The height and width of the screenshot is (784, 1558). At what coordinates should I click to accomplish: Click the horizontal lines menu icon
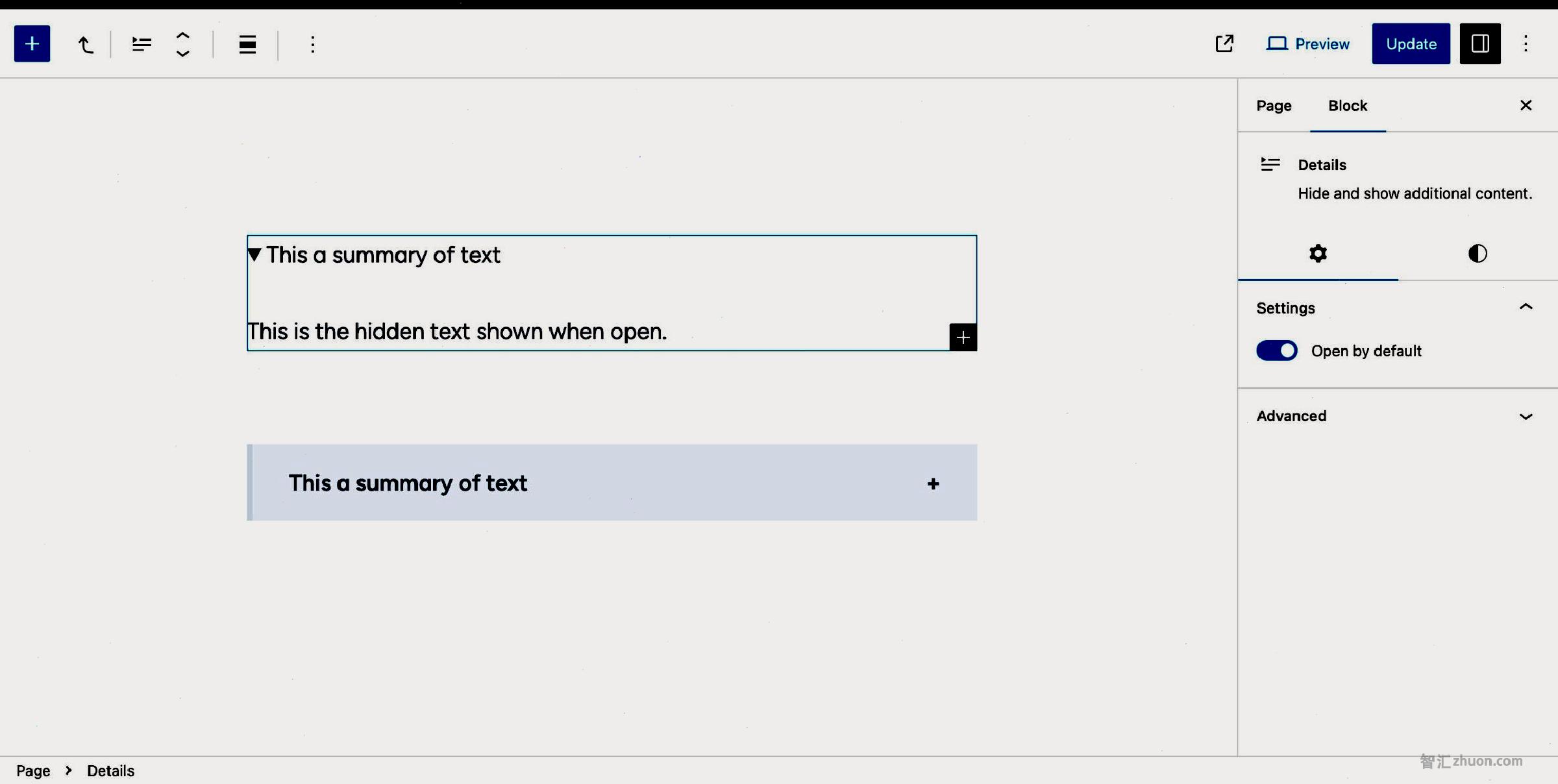coord(246,43)
